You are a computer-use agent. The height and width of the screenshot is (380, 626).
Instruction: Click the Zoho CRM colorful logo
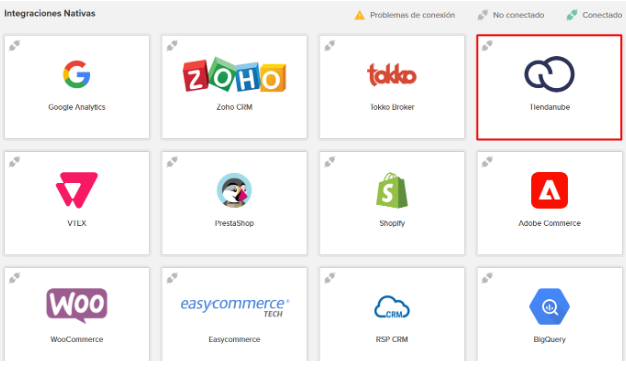234,75
